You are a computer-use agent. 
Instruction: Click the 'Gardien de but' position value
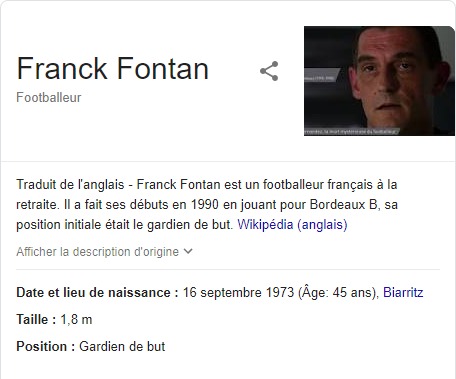coord(122,347)
